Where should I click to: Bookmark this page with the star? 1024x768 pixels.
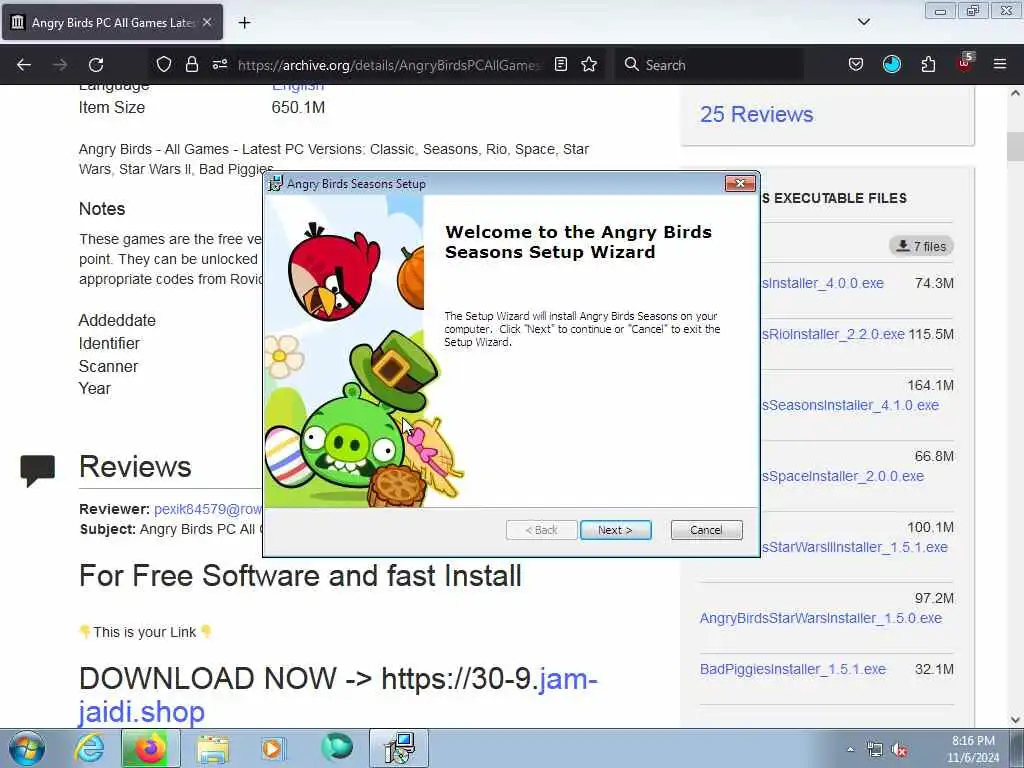click(x=589, y=64)
